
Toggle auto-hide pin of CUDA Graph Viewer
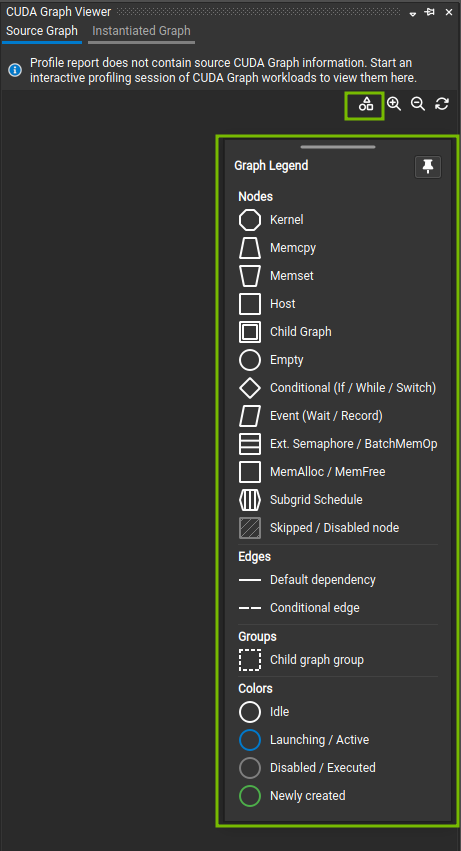[x=430, y=12]
